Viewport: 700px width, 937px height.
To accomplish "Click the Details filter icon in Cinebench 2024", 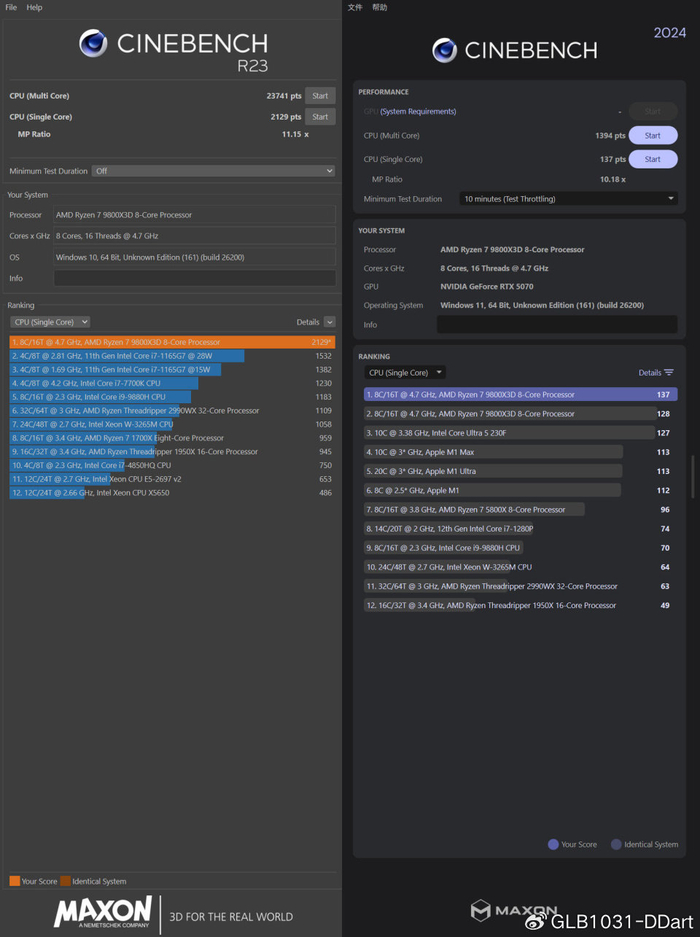I will pos(669,373).
